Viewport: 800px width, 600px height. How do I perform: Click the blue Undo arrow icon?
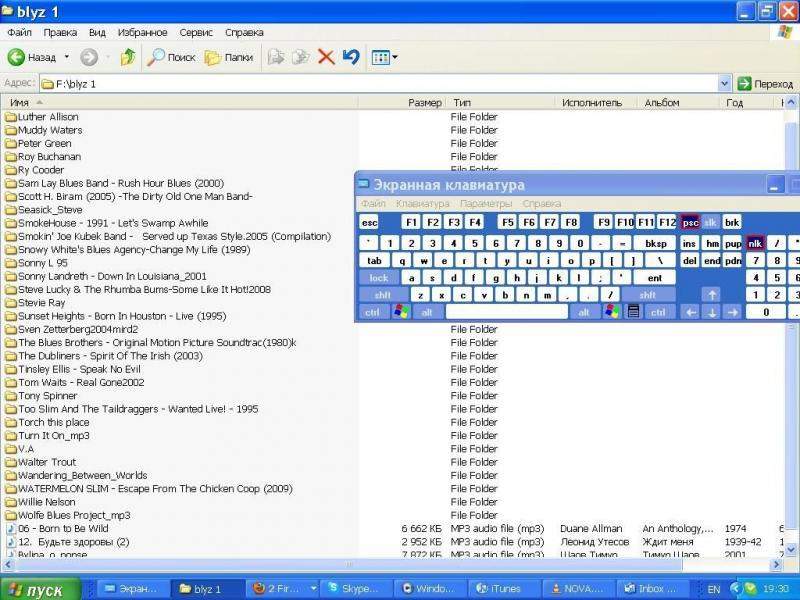coord(351,57)
